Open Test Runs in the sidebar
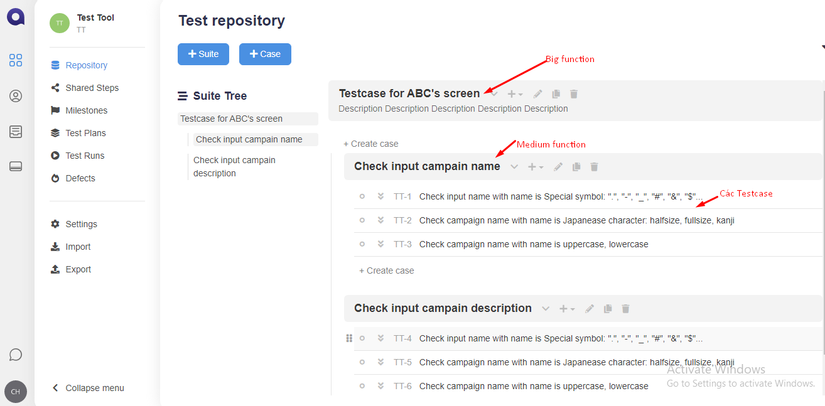This screenshot has width=825, height=406. 84,156
